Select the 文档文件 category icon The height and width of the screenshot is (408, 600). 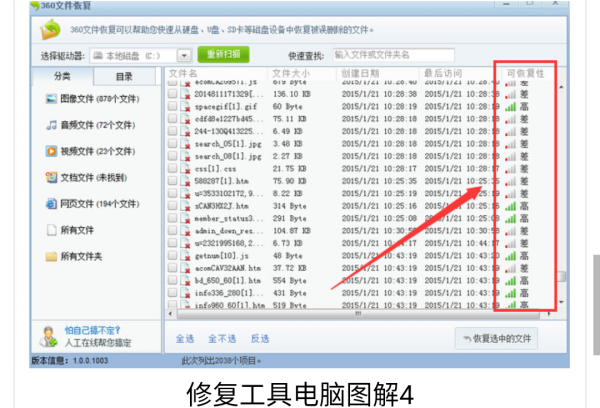click(x=51, y=177)
